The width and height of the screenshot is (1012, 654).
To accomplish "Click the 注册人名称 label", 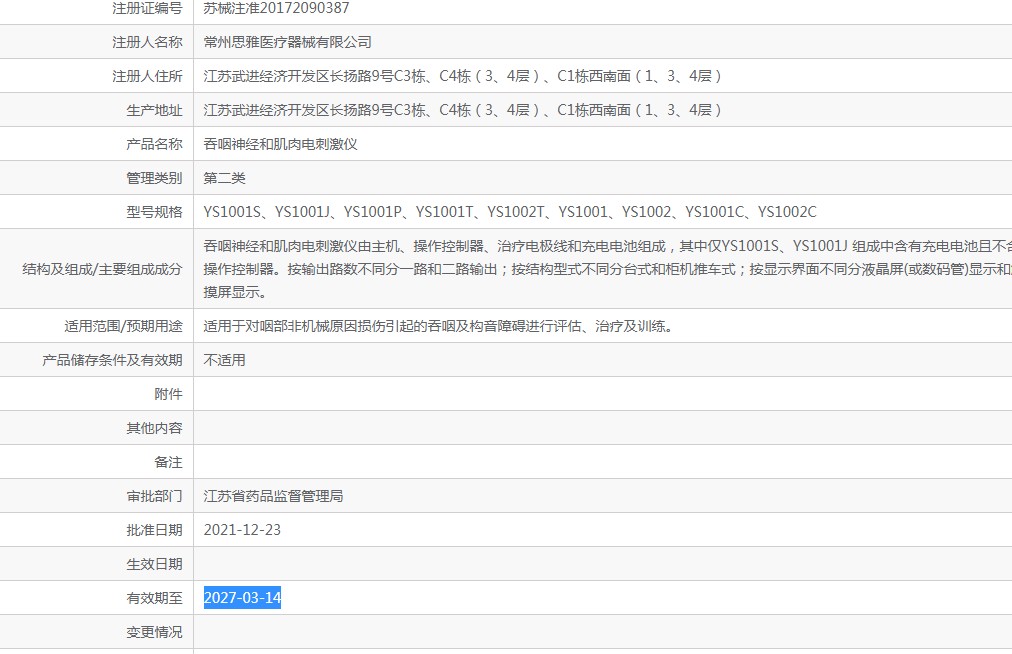I will point(147,43).
